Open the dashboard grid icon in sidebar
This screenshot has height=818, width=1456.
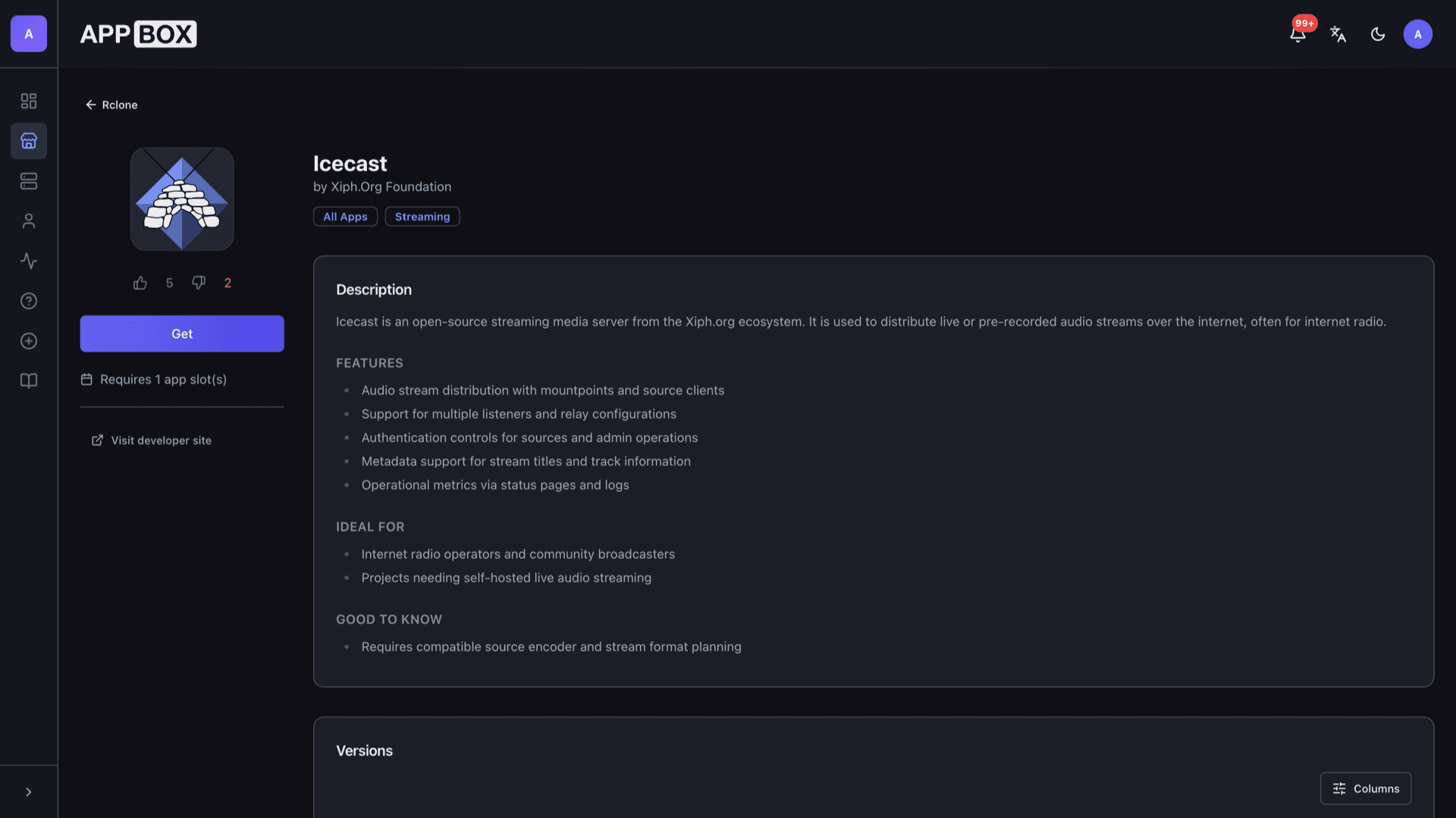click(29, 101)
